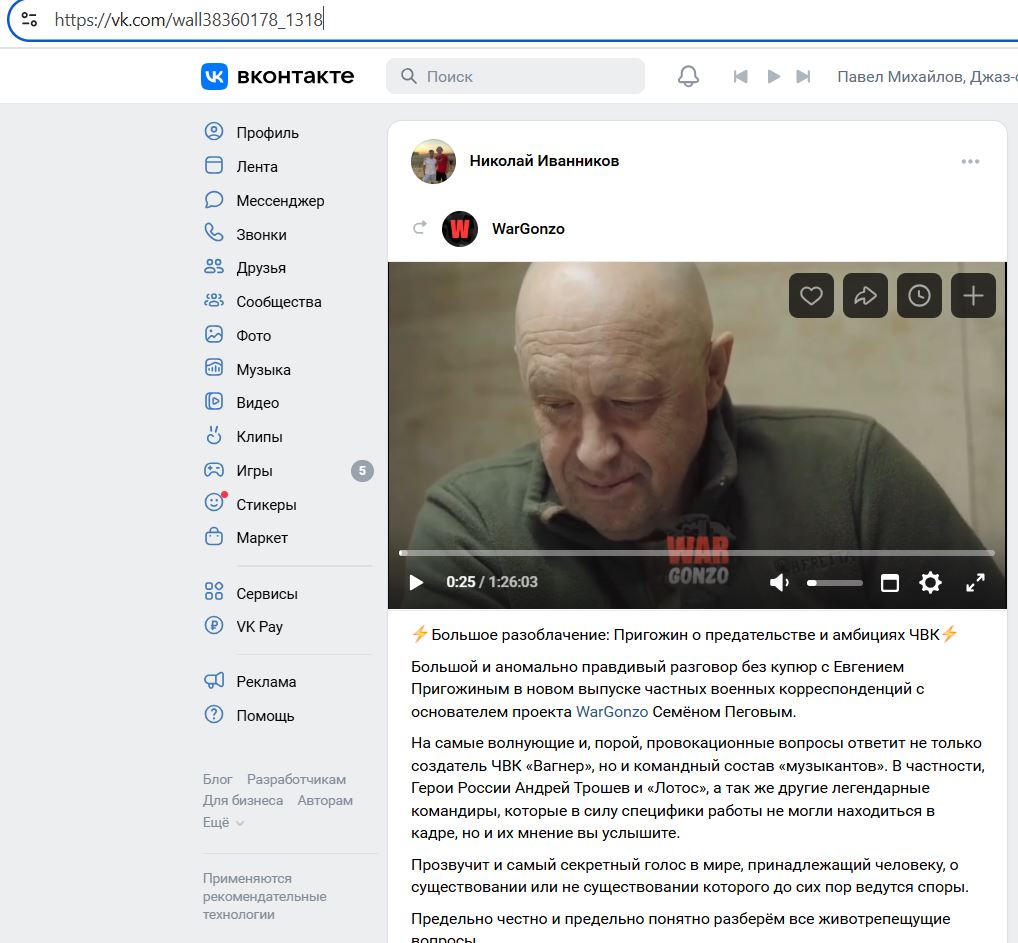
Task: Click the Видео sidebar icon
Action: 214,401
